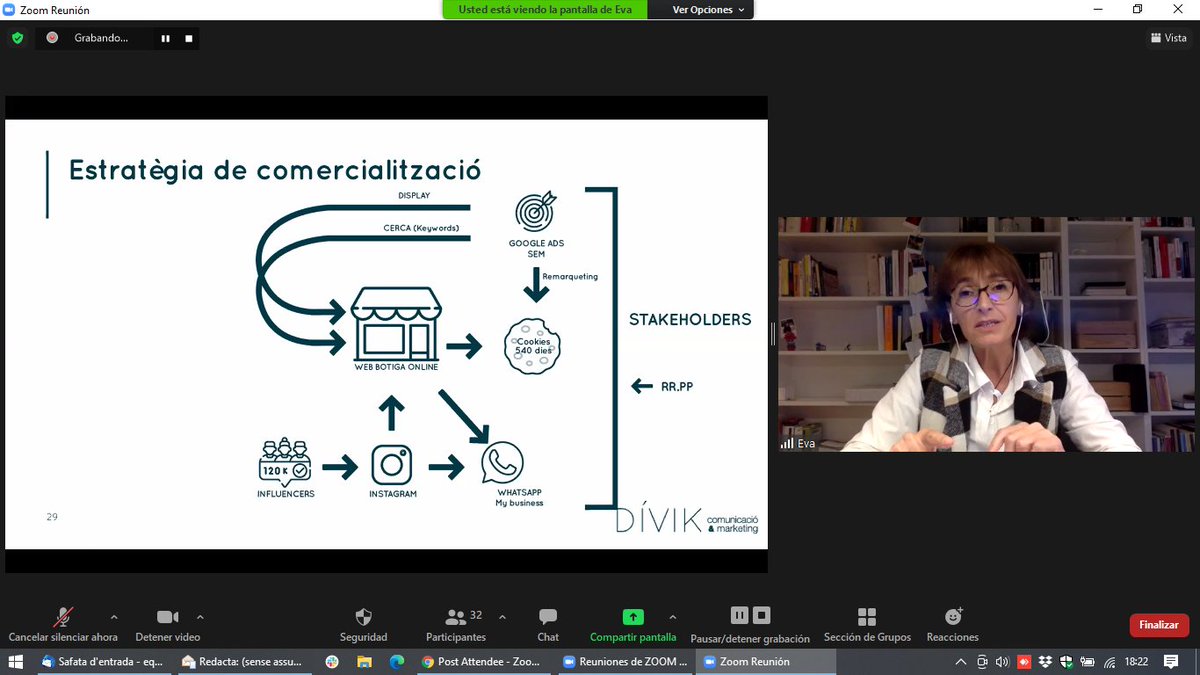Viewport: 1200px width, 675px height.
Task: Click the green 'viendo la pantalla de Eva' banner
Action: click(545, 10)
